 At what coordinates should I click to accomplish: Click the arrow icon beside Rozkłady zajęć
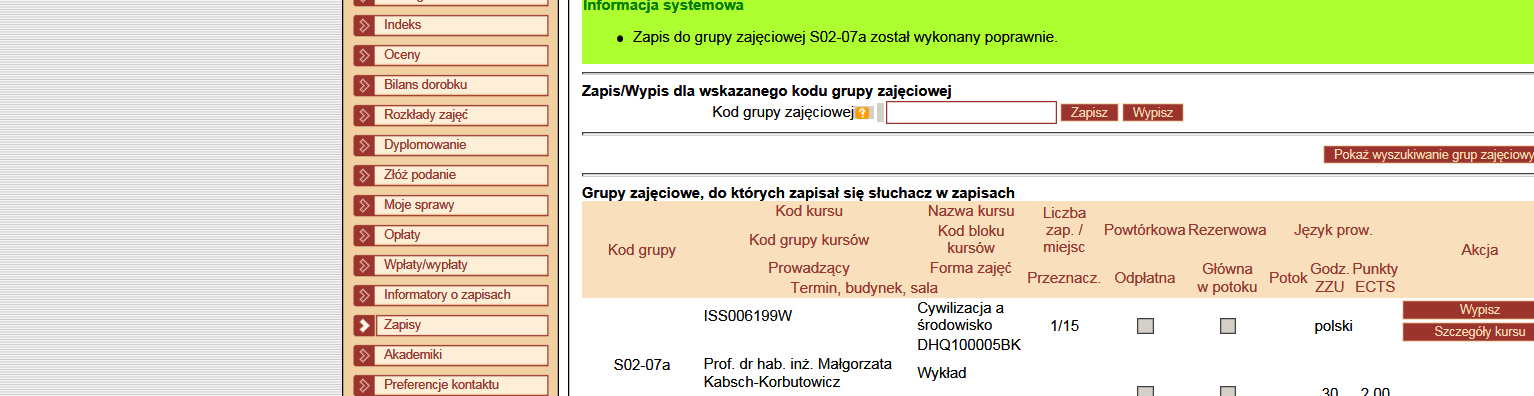click(x=364, y=115)
